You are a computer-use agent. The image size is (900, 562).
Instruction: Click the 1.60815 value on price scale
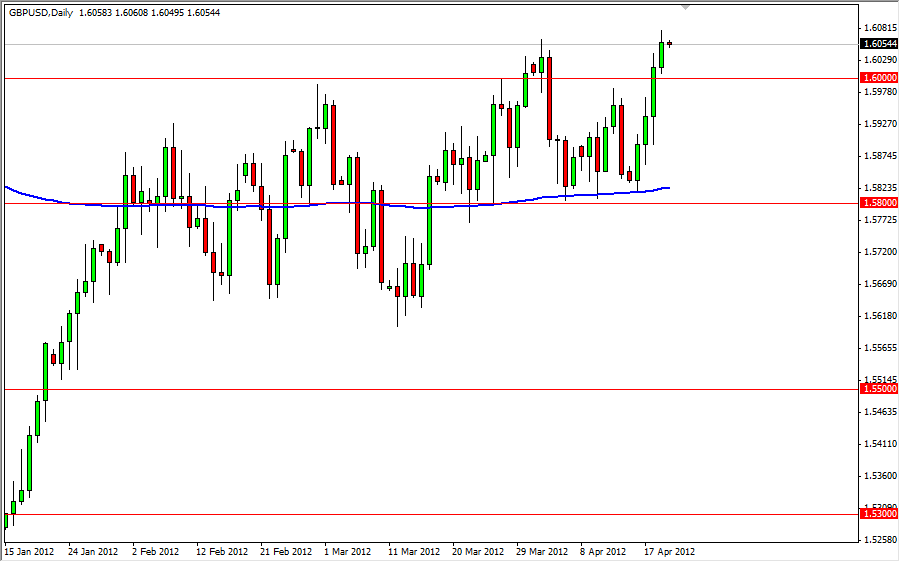[879, 28]
